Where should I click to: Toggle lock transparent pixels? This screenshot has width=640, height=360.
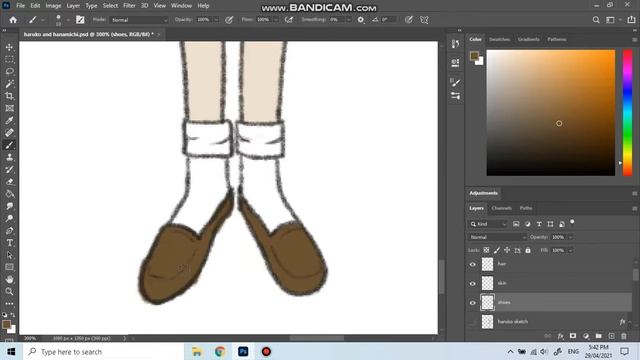tap(486, 250)
